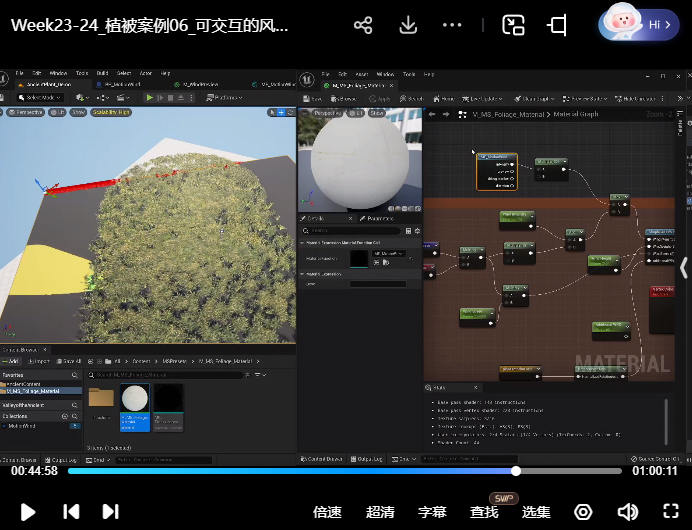Image resolution: width=692 pixels, height=530 pixels.
Task: Enter fullscreen mode
Action: (x=671, y=512)
